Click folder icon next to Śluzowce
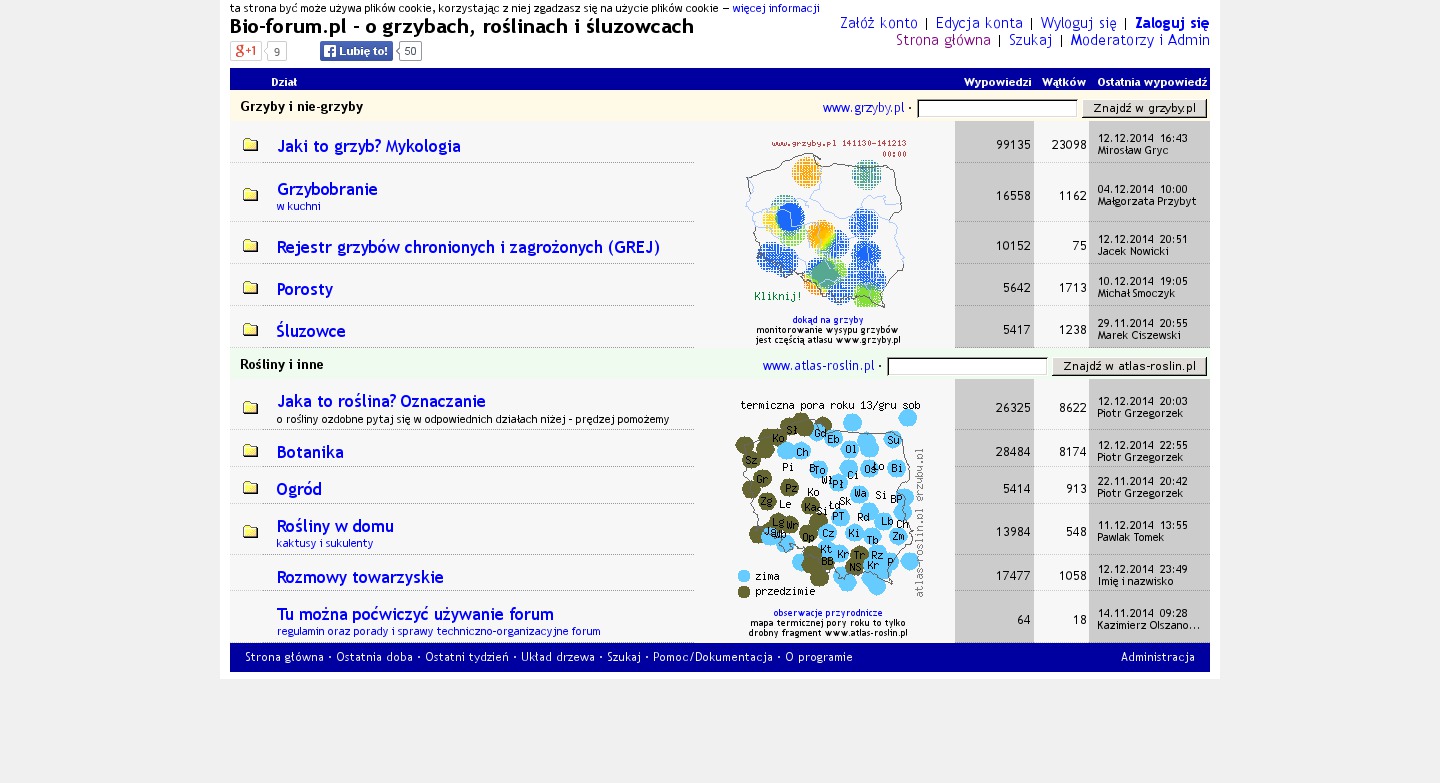The image size is (1440, 783). point(250,330)
